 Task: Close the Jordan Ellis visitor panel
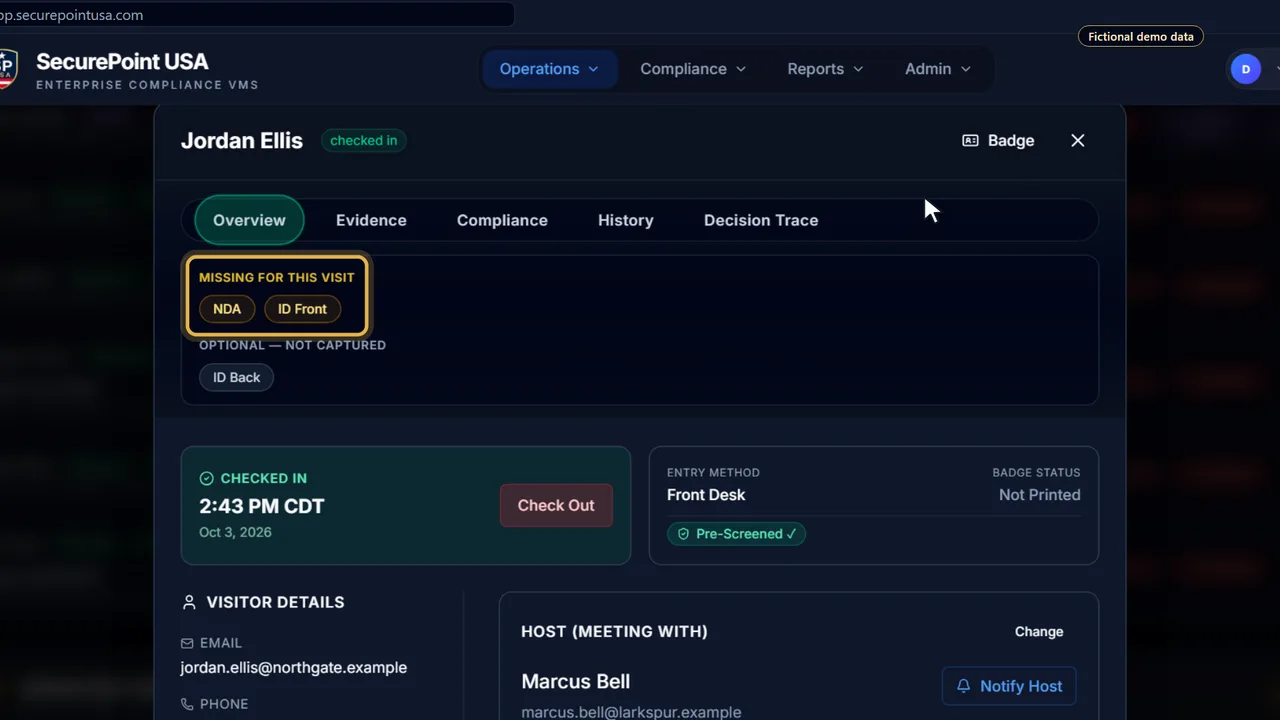[x=1077, y=141]
